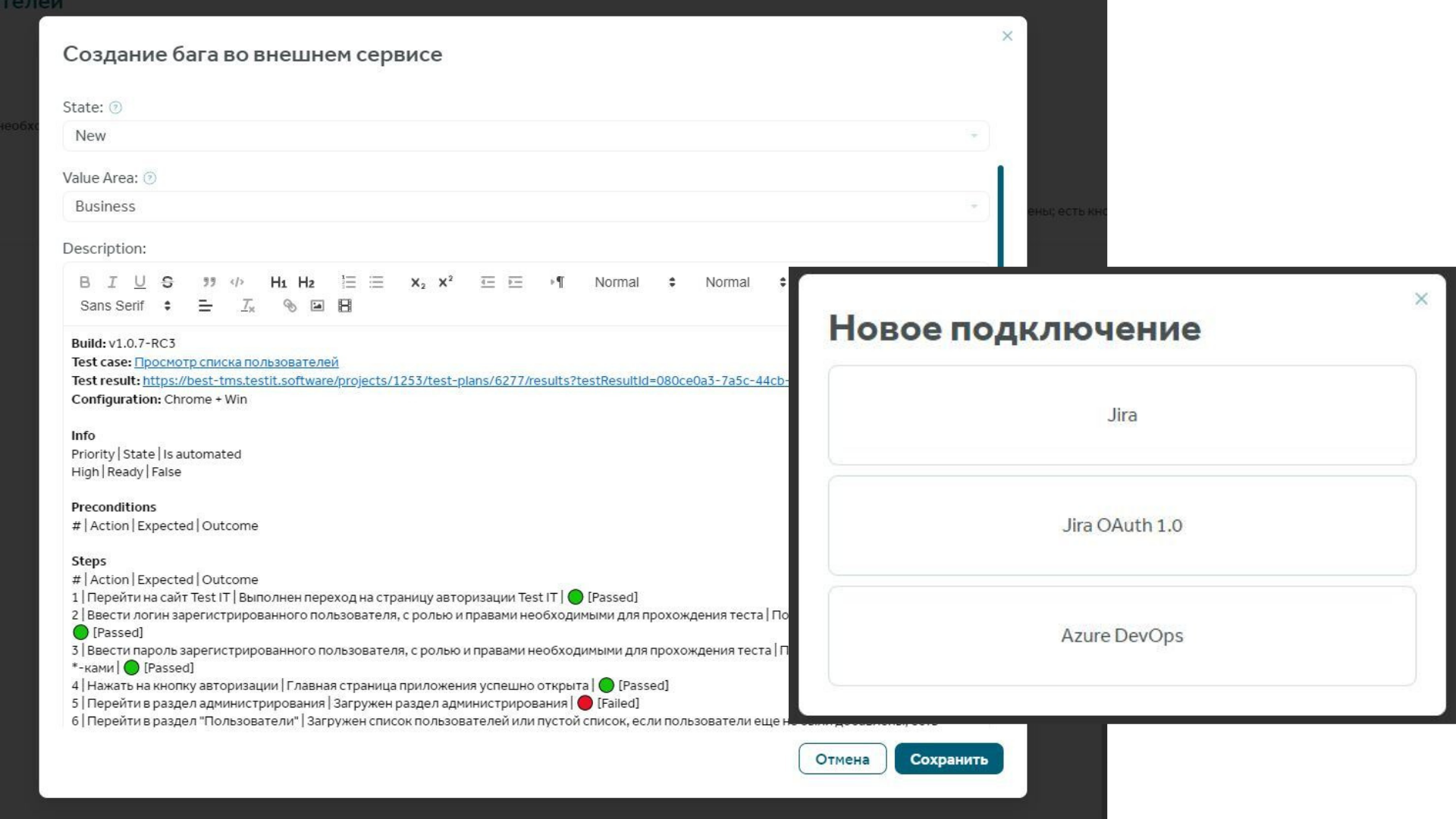Apply subscript formatting
This screenshot has height=819, width=1456.
click(418, 282)
